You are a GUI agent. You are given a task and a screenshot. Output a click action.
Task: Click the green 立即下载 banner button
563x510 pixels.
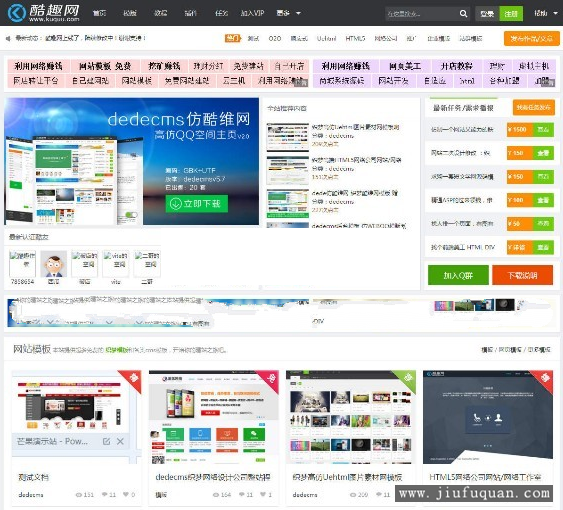196,204
